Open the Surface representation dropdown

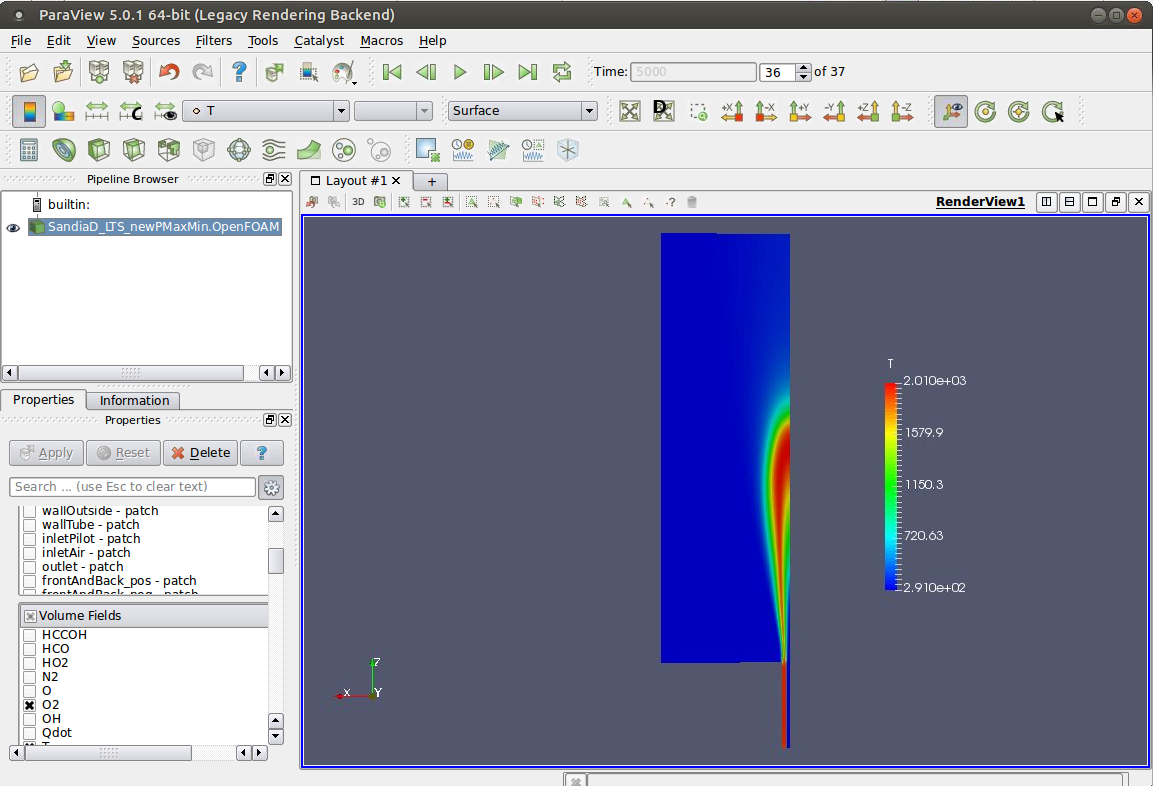click(523, 111)
